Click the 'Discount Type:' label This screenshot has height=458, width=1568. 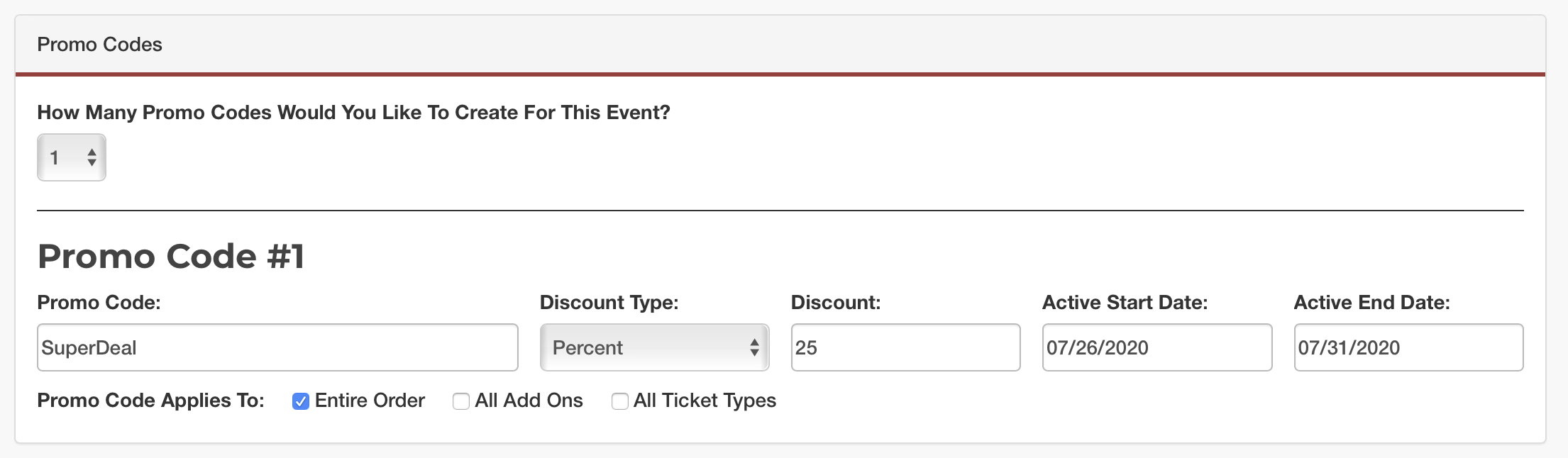pyautogui.click(x=609, y=303)
